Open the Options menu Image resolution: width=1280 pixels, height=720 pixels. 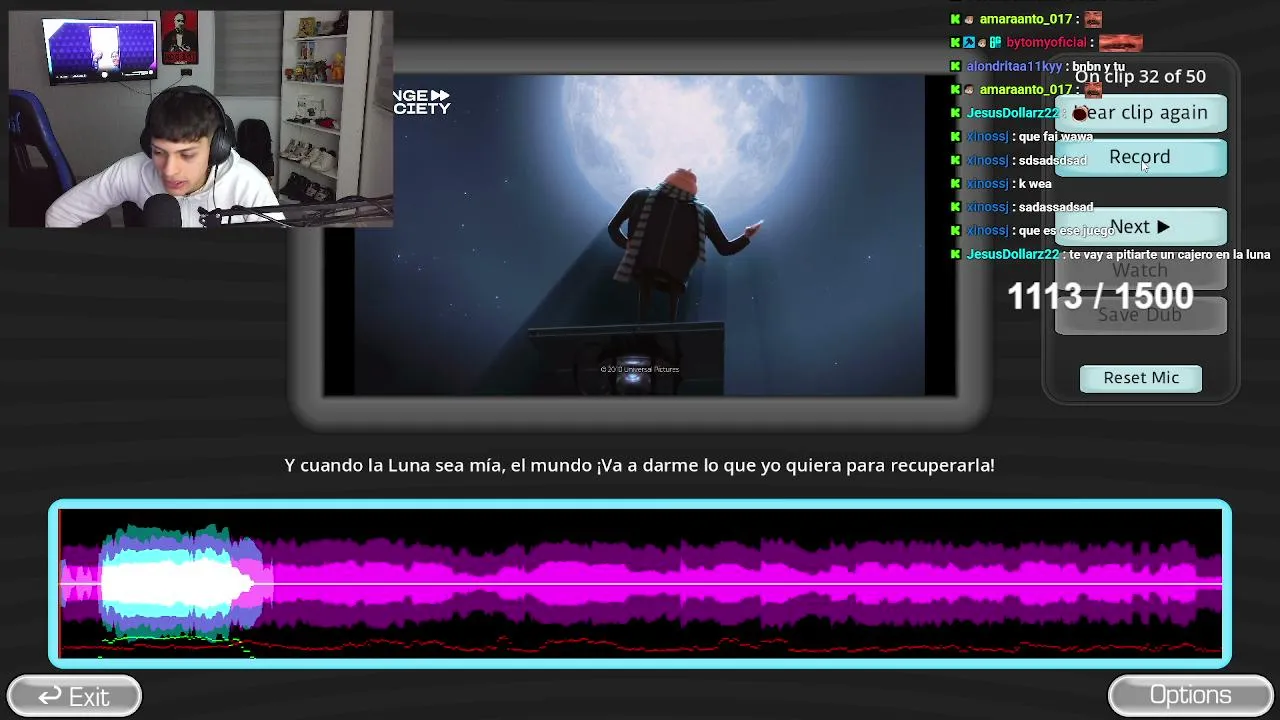[x=1190, y=695]
